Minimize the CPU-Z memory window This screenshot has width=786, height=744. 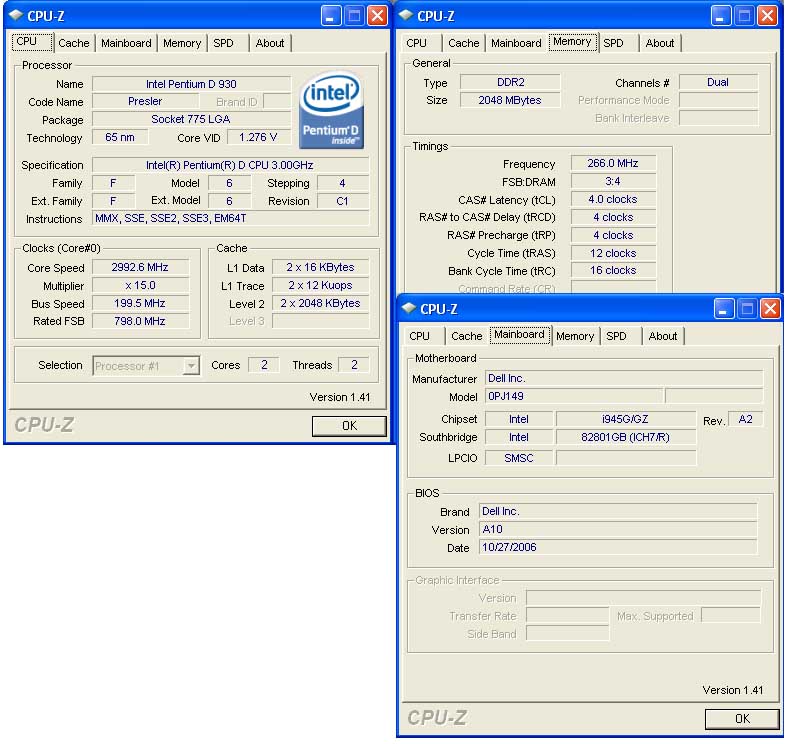tap(721, 16)
